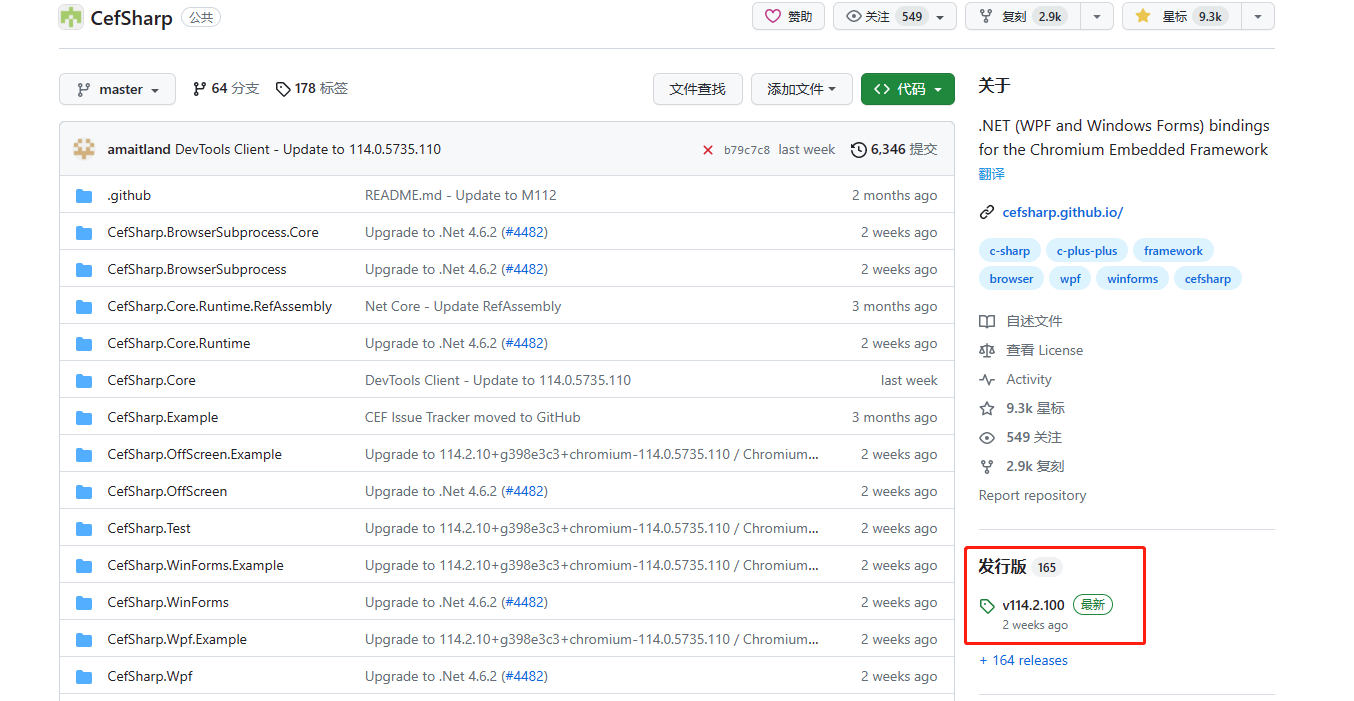Click the fork icon beside 2.9k 复刻 in sidebar

pos(987,467)
